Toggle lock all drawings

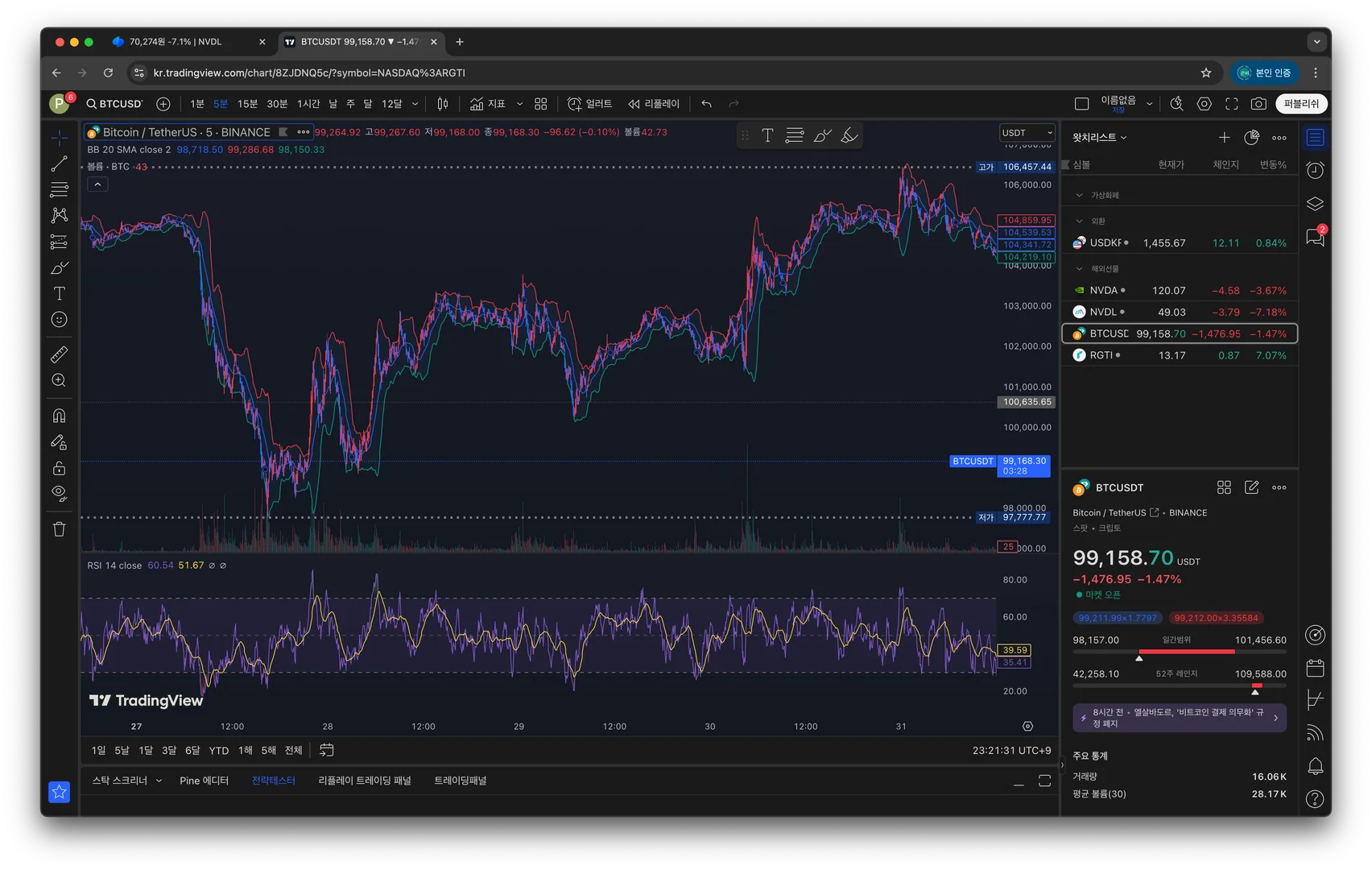click(x=59, y=468)
